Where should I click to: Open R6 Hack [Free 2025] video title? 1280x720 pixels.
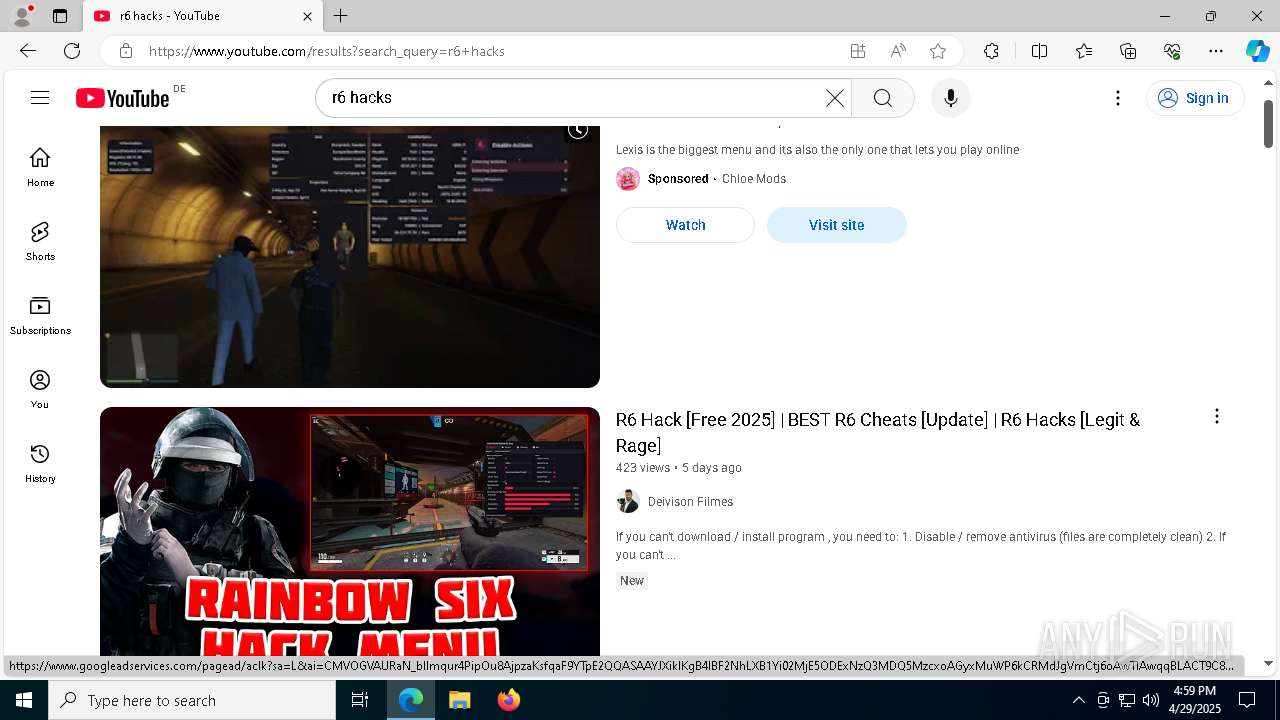878,432
